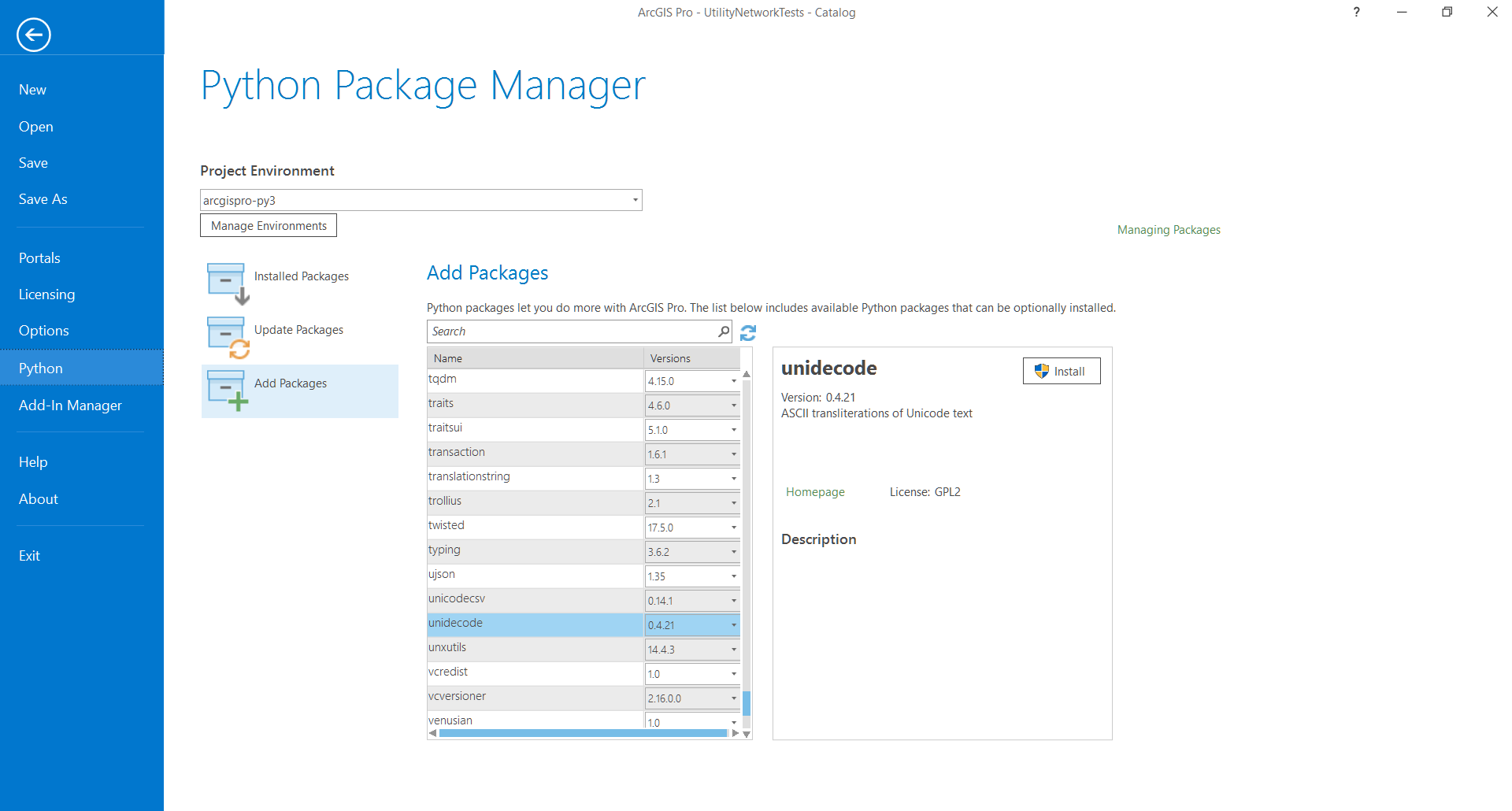Click the vertical scrollbar thumb
The image size is (1512, 811).
click(747, 703)
